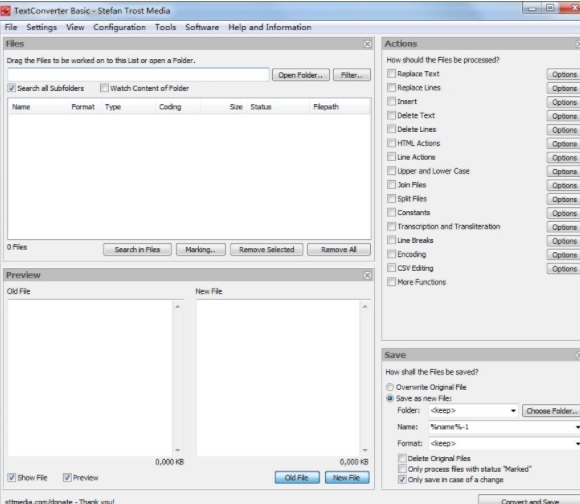The image size is (580, 504).
Task: Click the Open Folder button
Action: 301,75
